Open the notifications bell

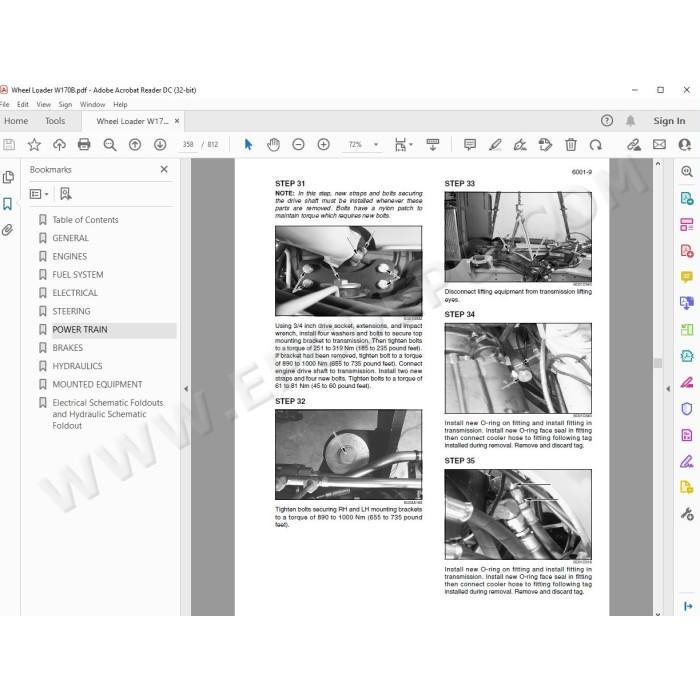coord(630,121)
